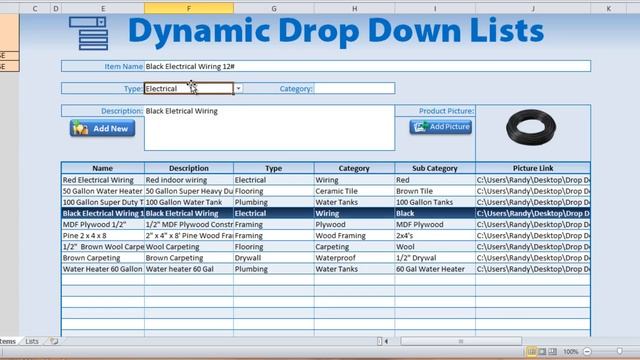Select column H header
Screen dimensions: 640x360
(354, 8)
